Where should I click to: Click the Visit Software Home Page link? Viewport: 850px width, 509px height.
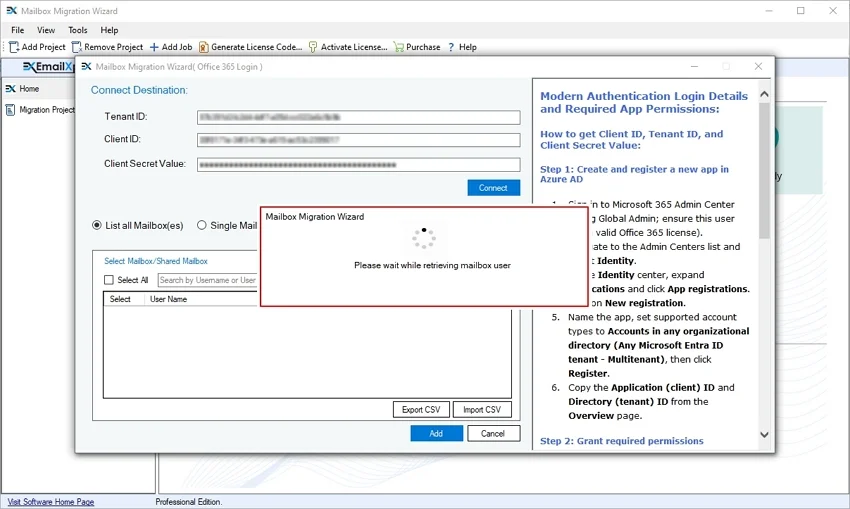point(51,502)
